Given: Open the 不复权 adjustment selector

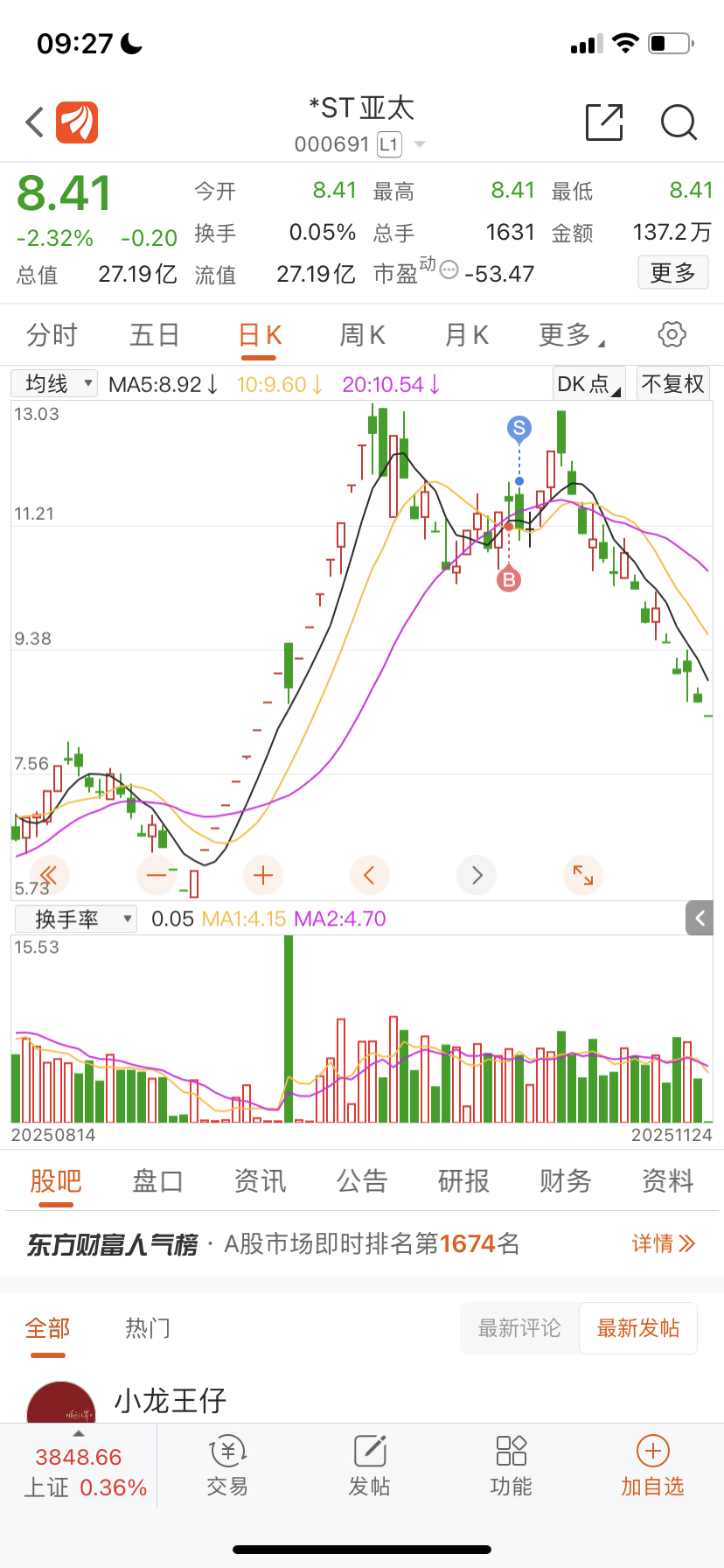Looking at the screenshot, I should point(672,383).
